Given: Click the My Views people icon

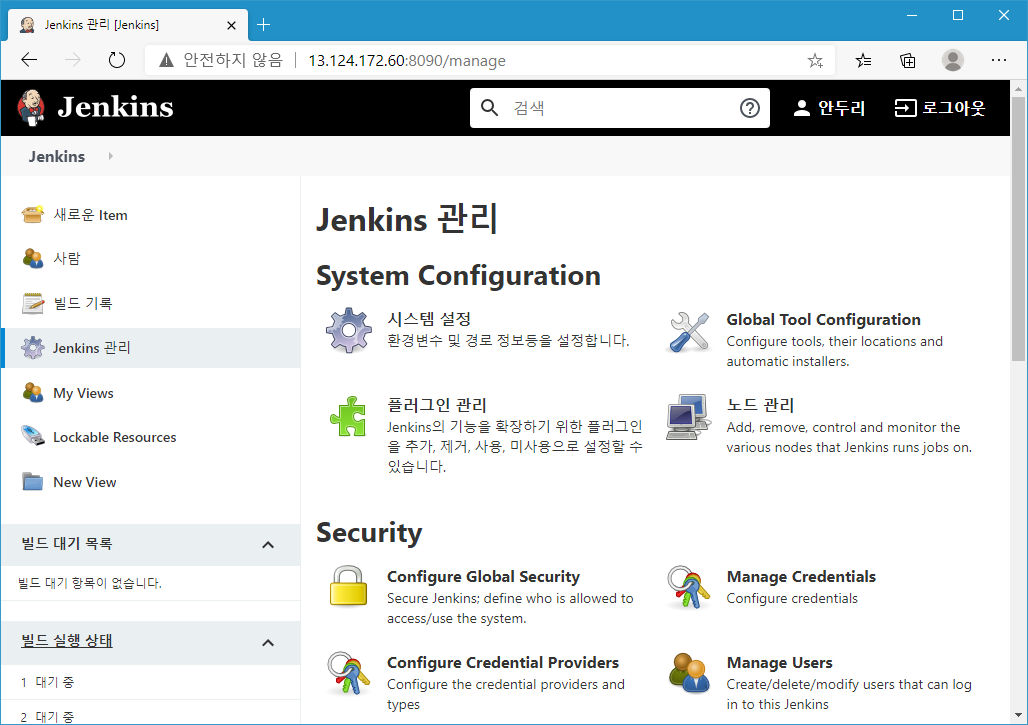Looking at the screenshot, I should (x=32, y=393).
